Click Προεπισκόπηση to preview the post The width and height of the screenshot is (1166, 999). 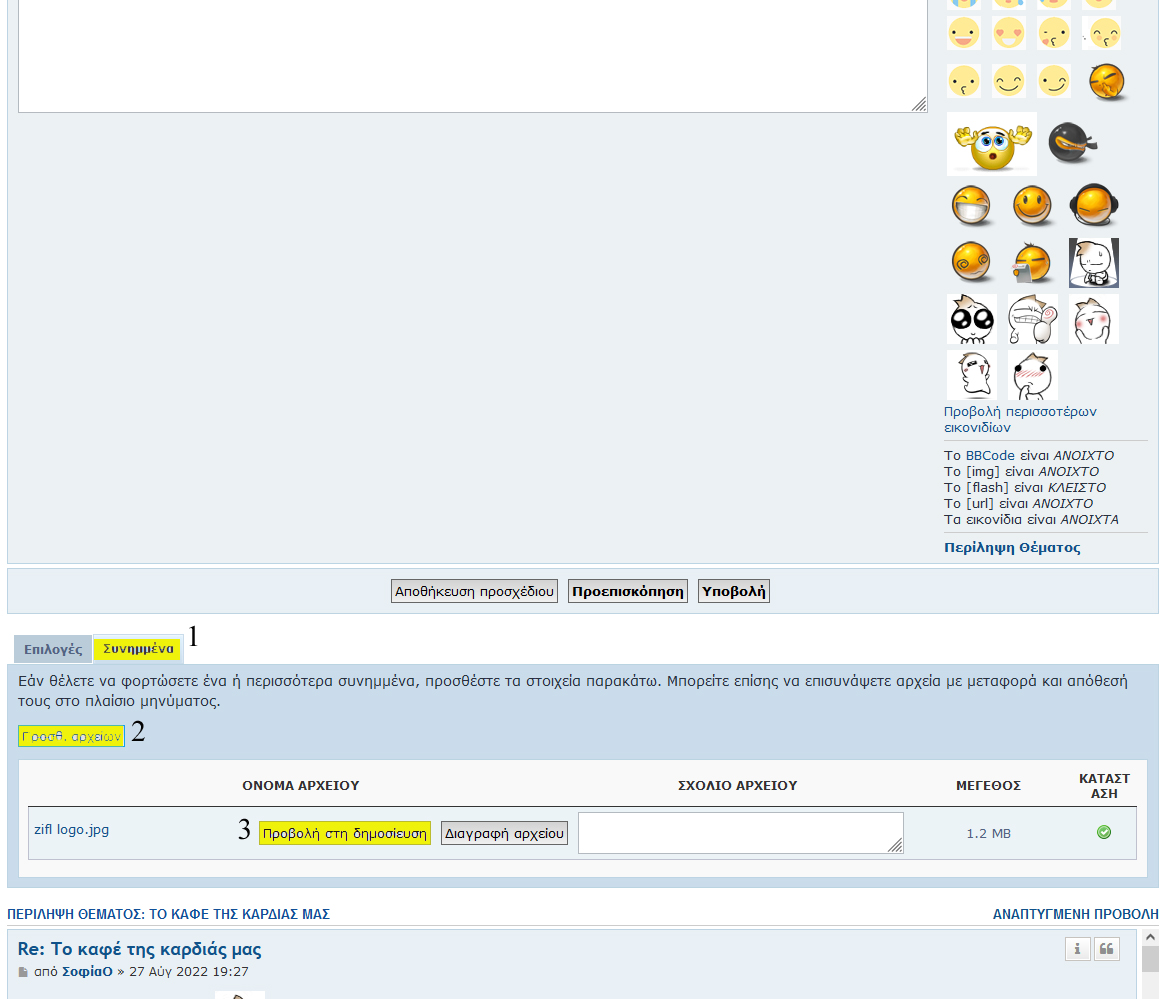pyautogui.click(x=628, y=591)
